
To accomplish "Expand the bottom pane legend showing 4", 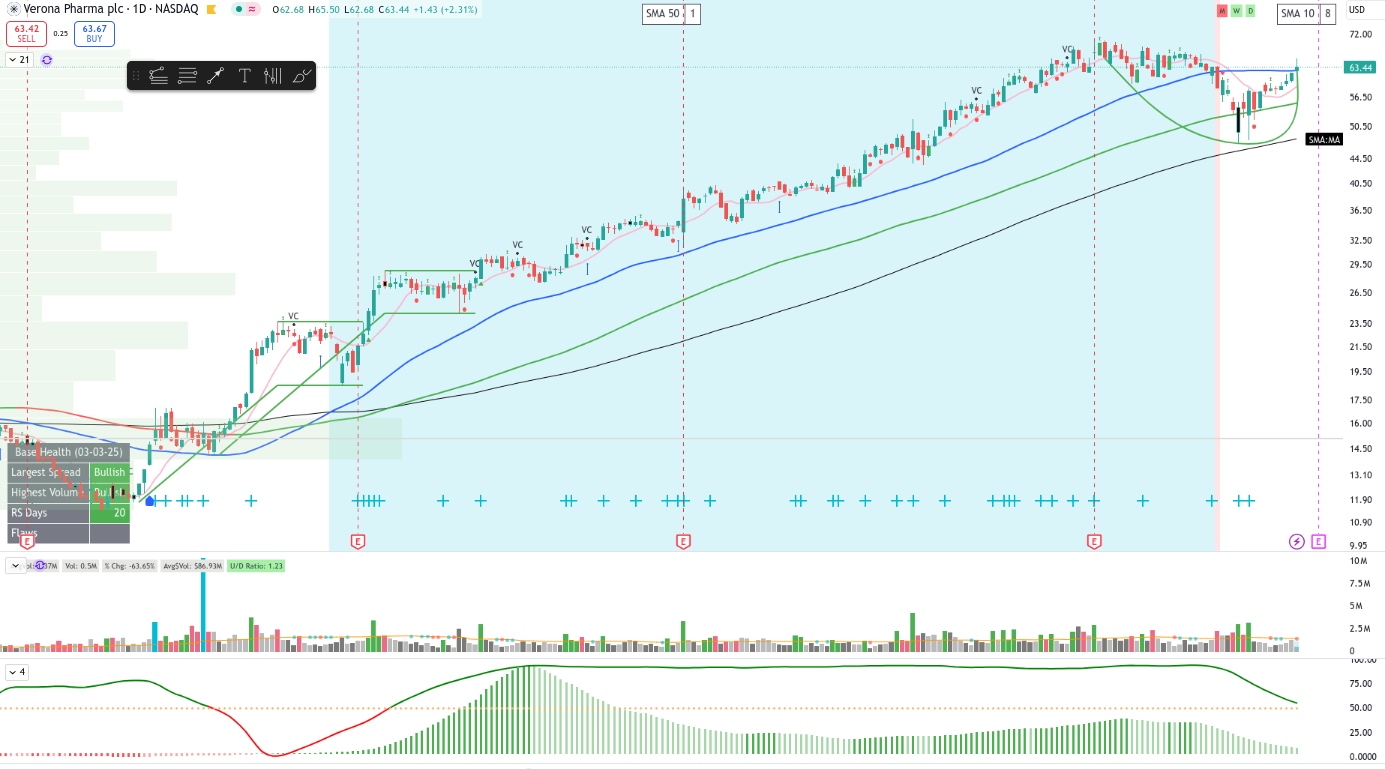I will 17,672.
